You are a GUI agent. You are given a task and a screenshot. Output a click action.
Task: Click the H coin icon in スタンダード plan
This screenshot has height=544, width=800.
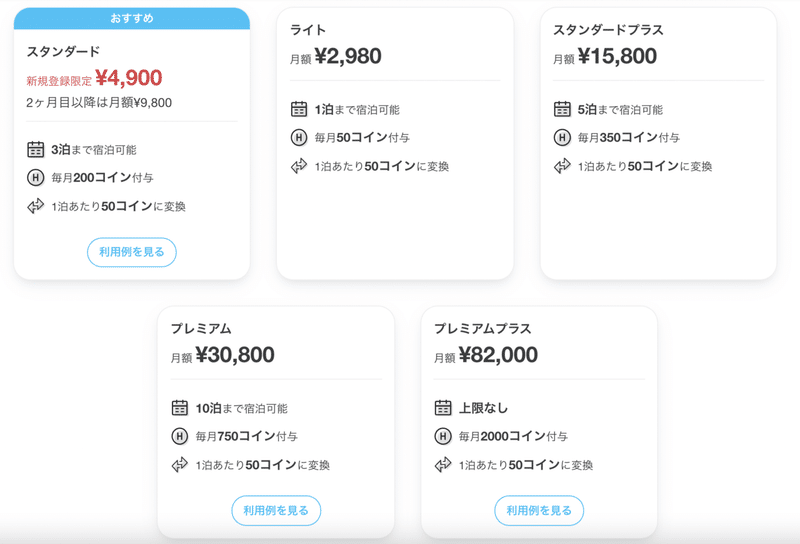point(35,178)
